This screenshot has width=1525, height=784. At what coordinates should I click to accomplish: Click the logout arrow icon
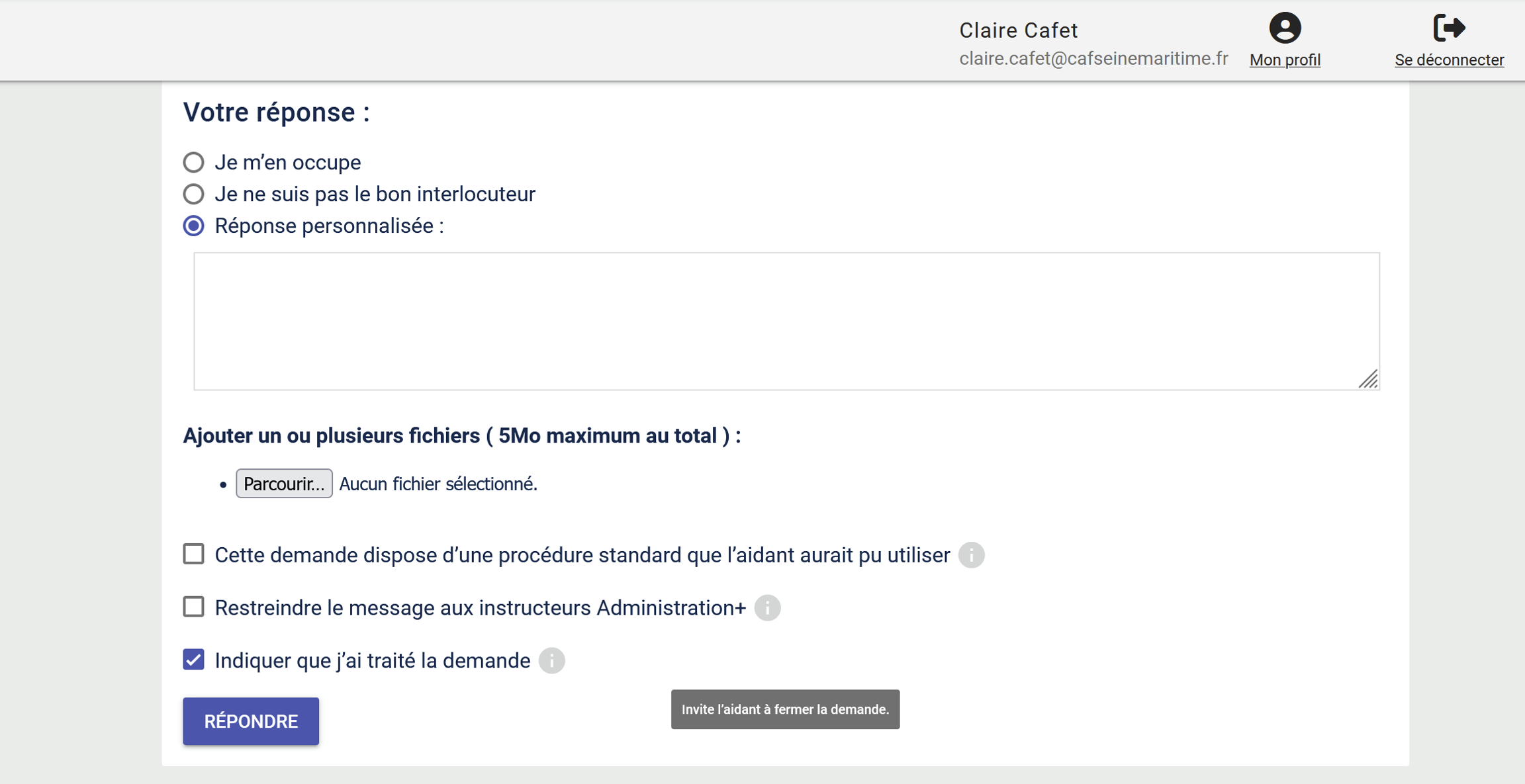pos(1449,28)
